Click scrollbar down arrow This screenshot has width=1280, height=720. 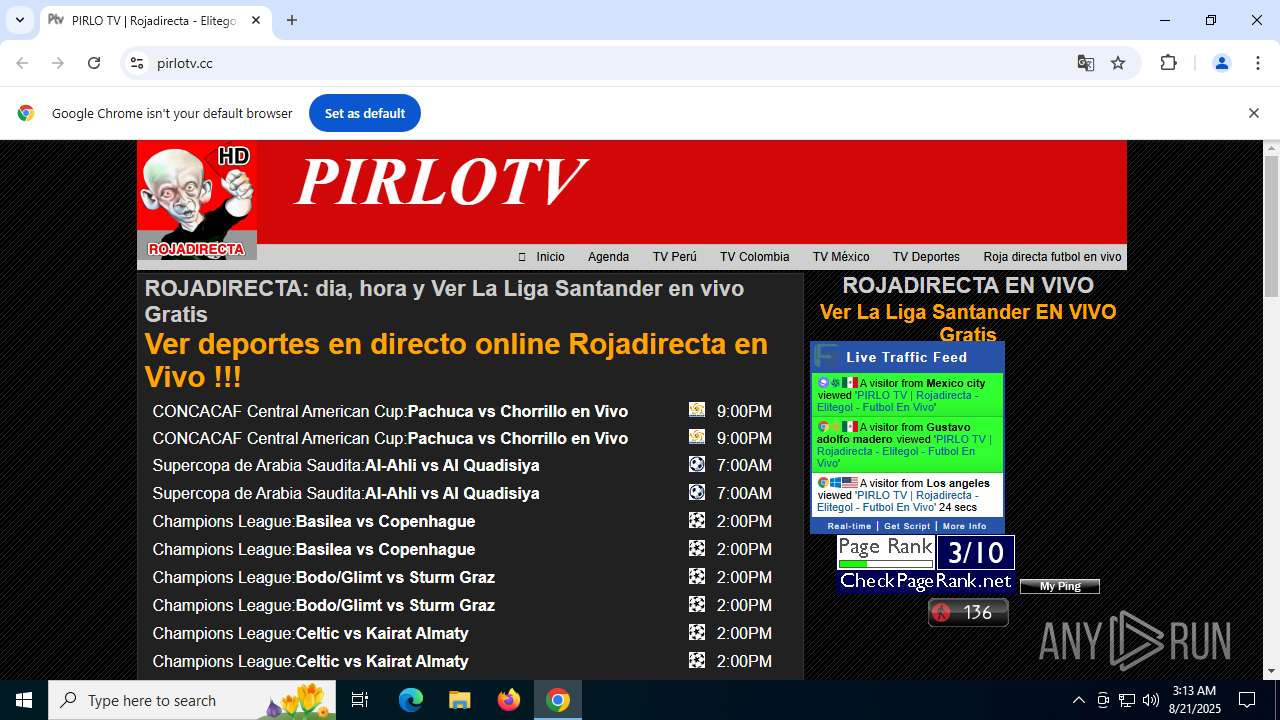[x=1271, y=671]
